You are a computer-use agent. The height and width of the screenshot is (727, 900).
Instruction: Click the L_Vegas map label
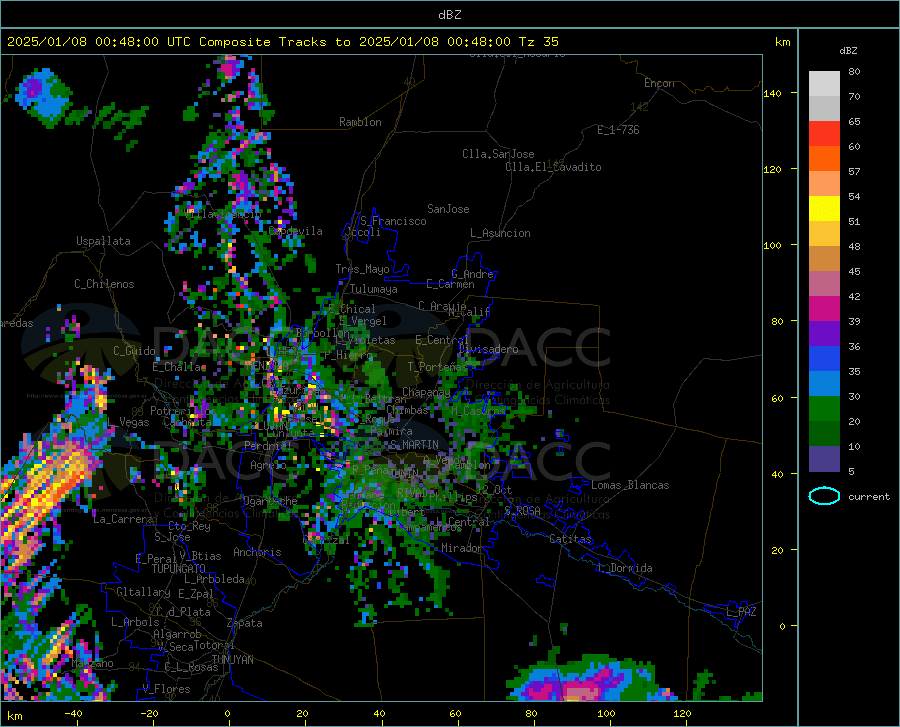click(x=128, y=422)
